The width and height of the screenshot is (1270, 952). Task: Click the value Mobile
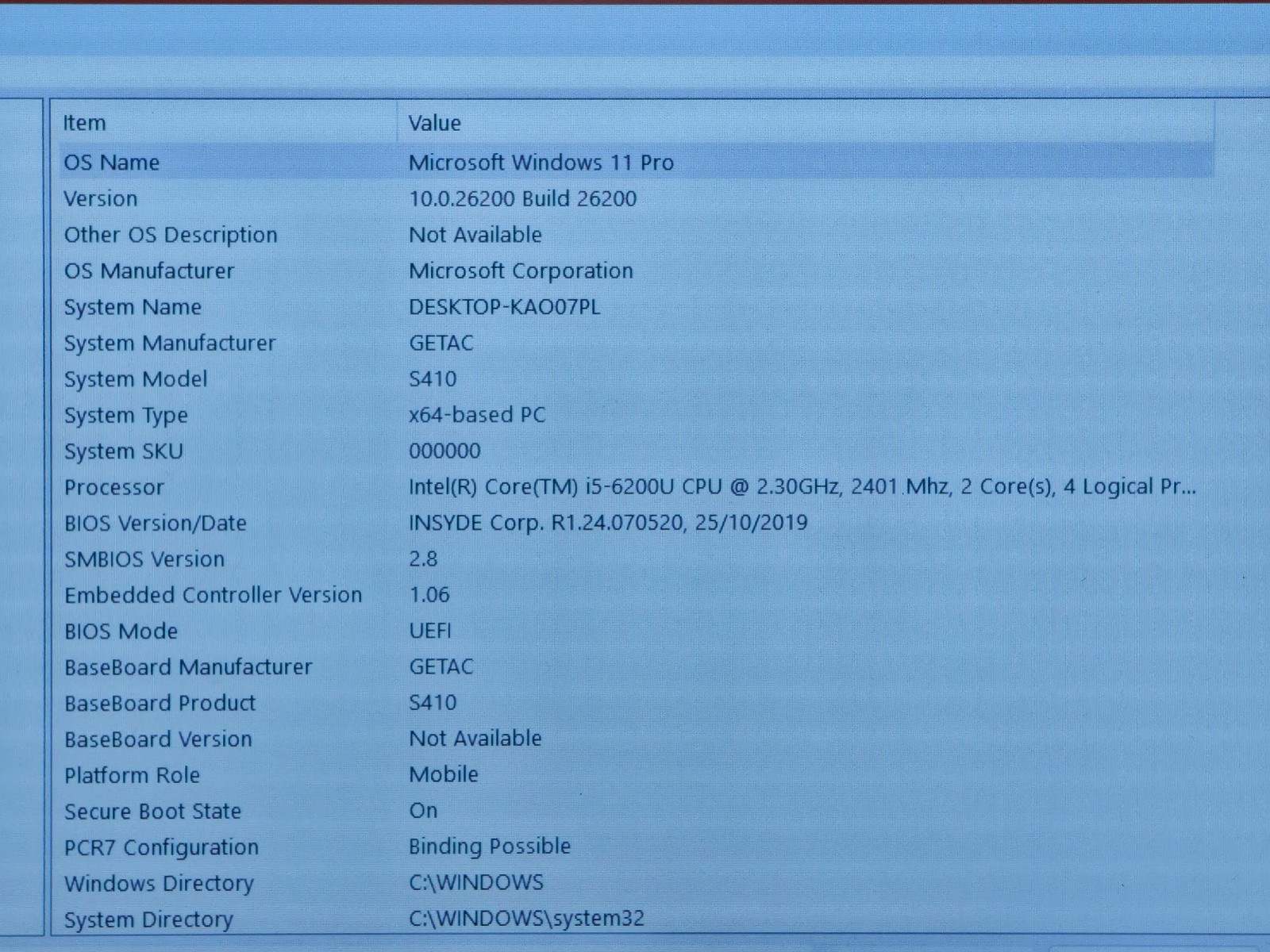(x=444, y=775)
